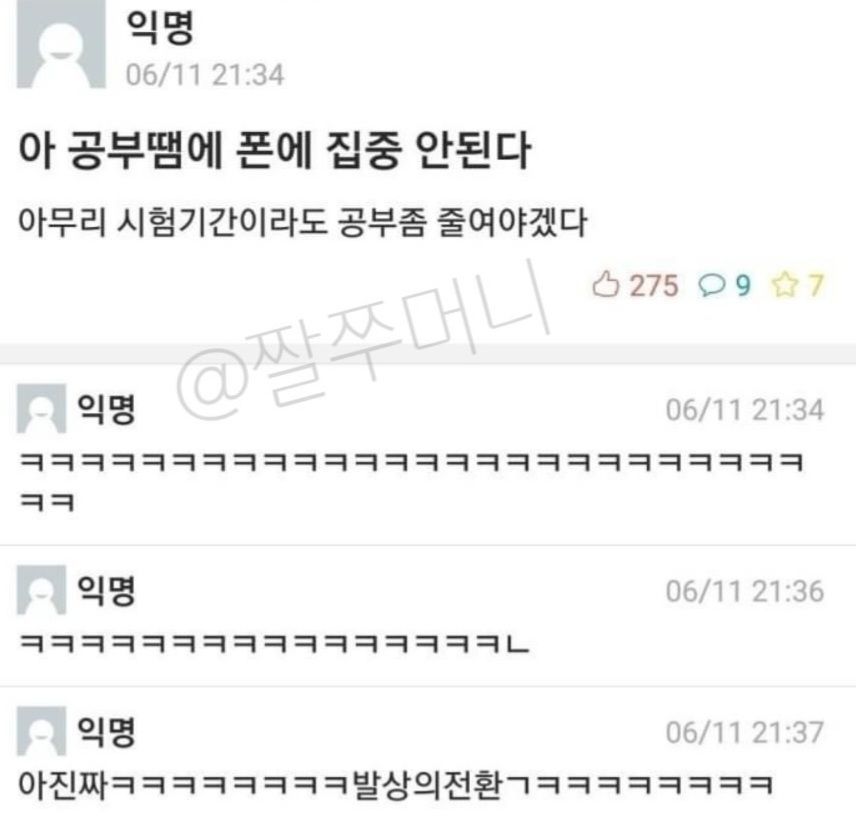Click the comment containing 발상의전환
The image size is (856, 831).
click(x=395, y=784)
